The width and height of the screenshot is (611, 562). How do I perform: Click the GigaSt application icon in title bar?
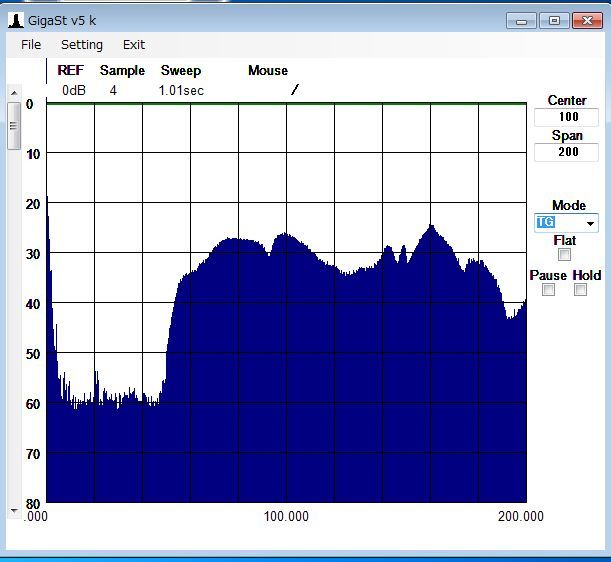[x=16, y=20]
